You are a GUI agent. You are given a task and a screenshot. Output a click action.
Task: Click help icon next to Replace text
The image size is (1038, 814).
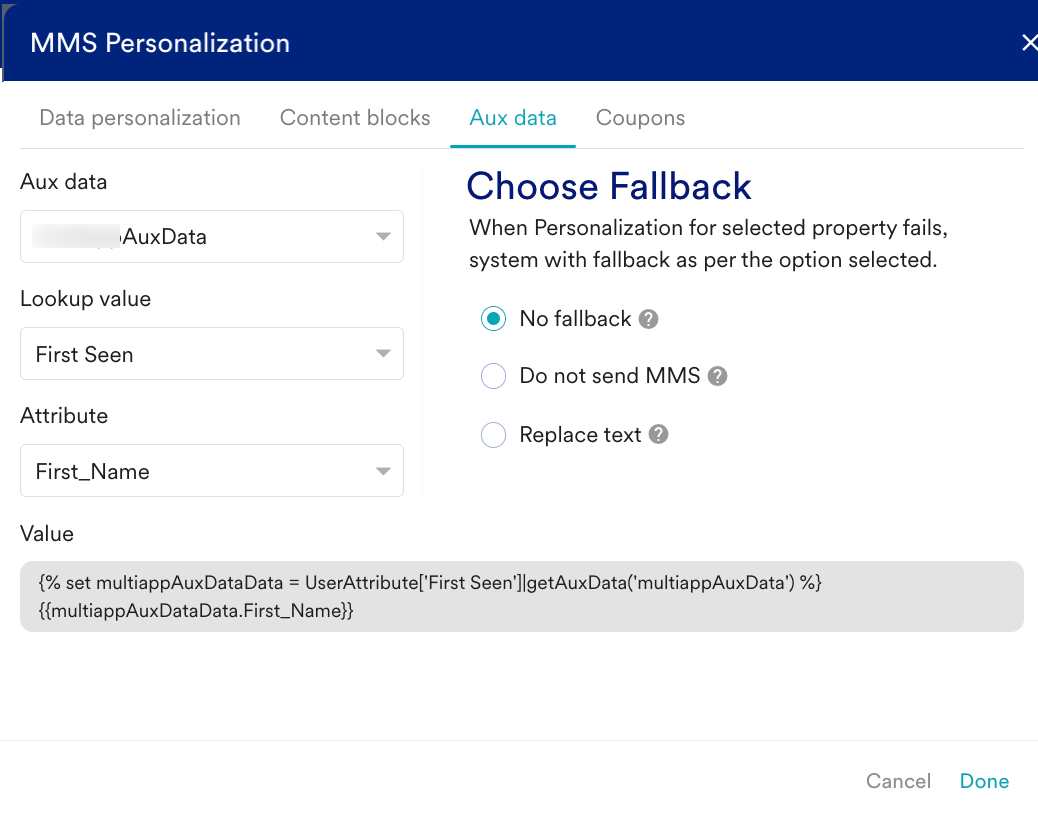(x=658, y=435)
